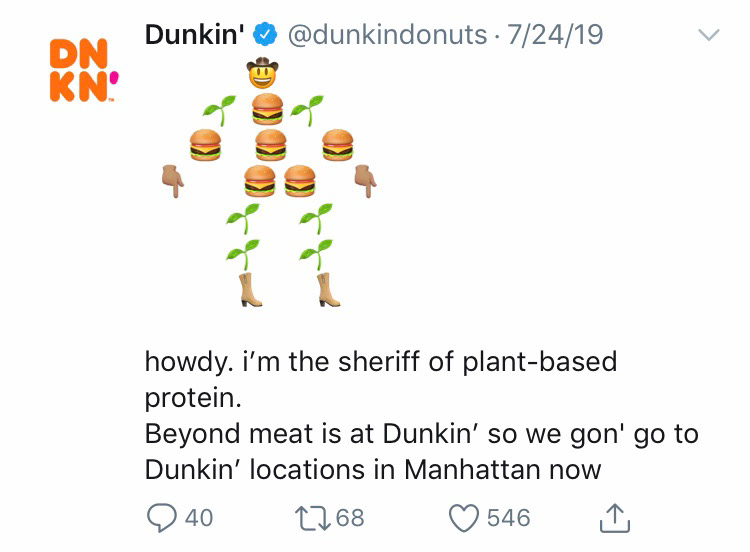750x552 pixels.
Task: Click the reply speech bubble icon
Action: pyautogui.click(x=162, y=518)
